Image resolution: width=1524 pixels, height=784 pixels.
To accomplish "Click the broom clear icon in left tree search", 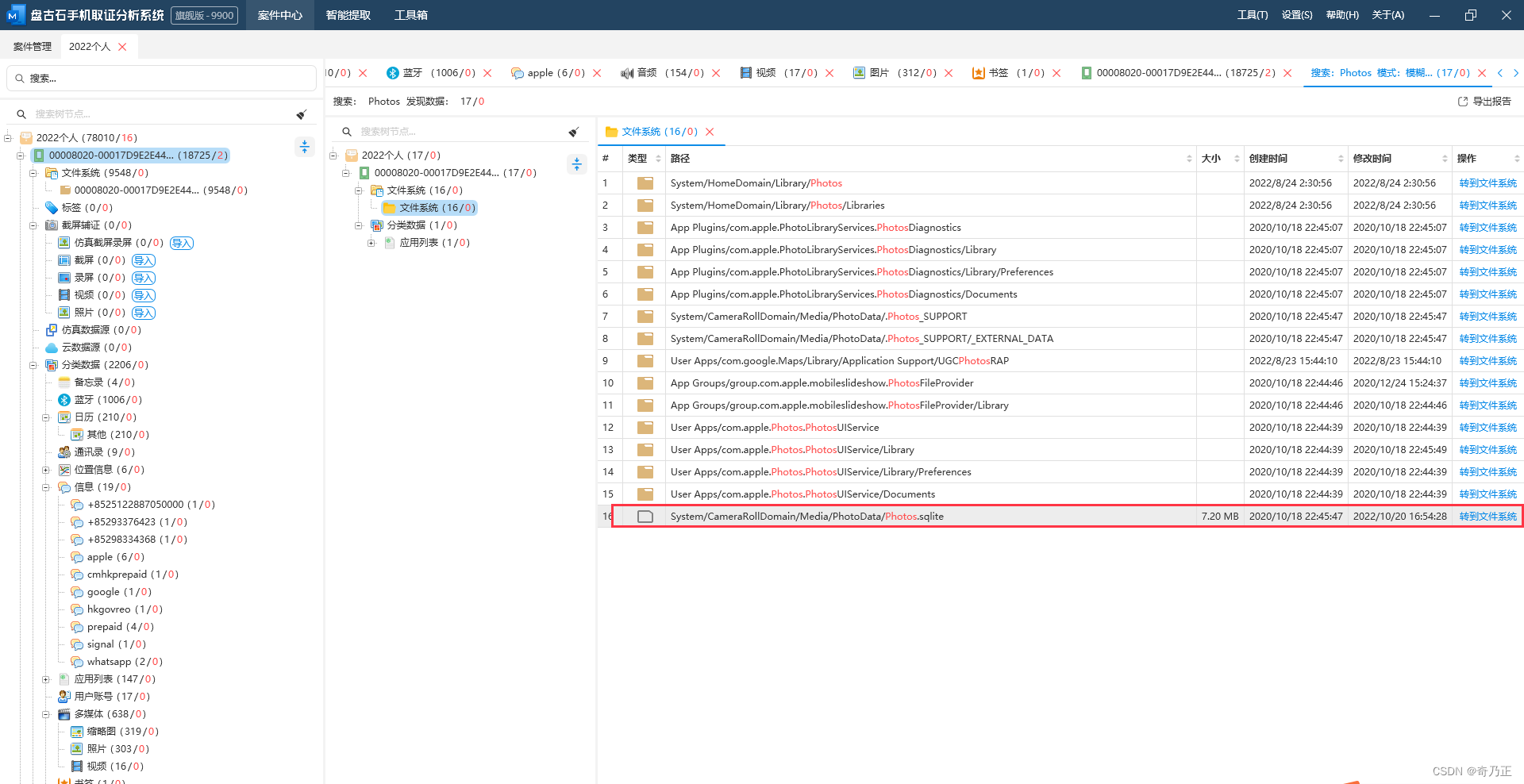I will pos(302,114).
